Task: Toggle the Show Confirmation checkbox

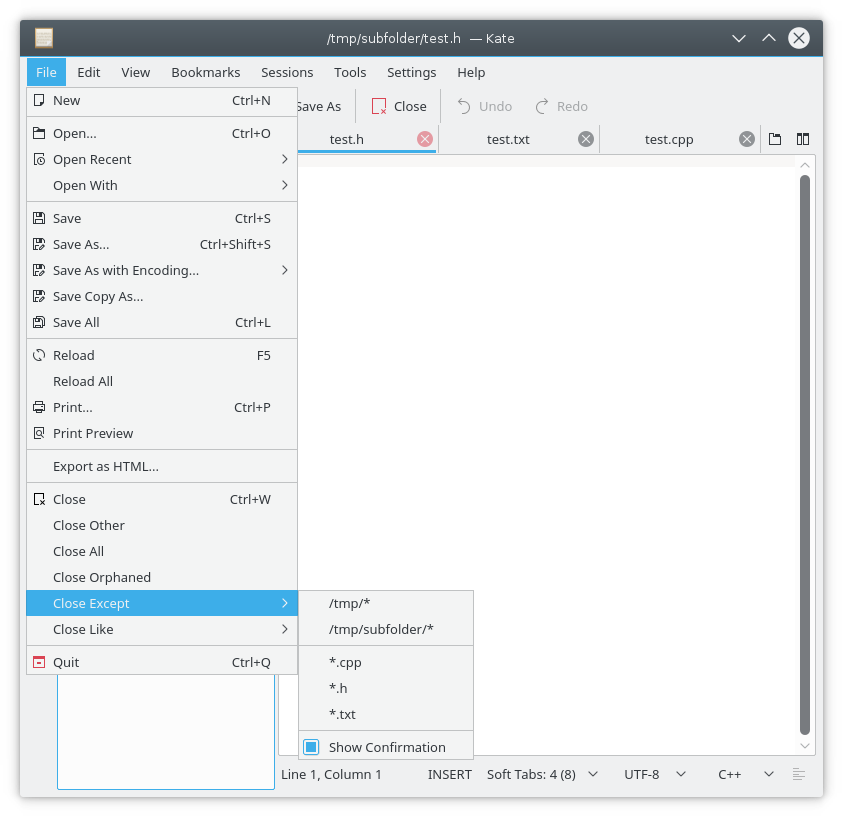Action: (311, 747)
